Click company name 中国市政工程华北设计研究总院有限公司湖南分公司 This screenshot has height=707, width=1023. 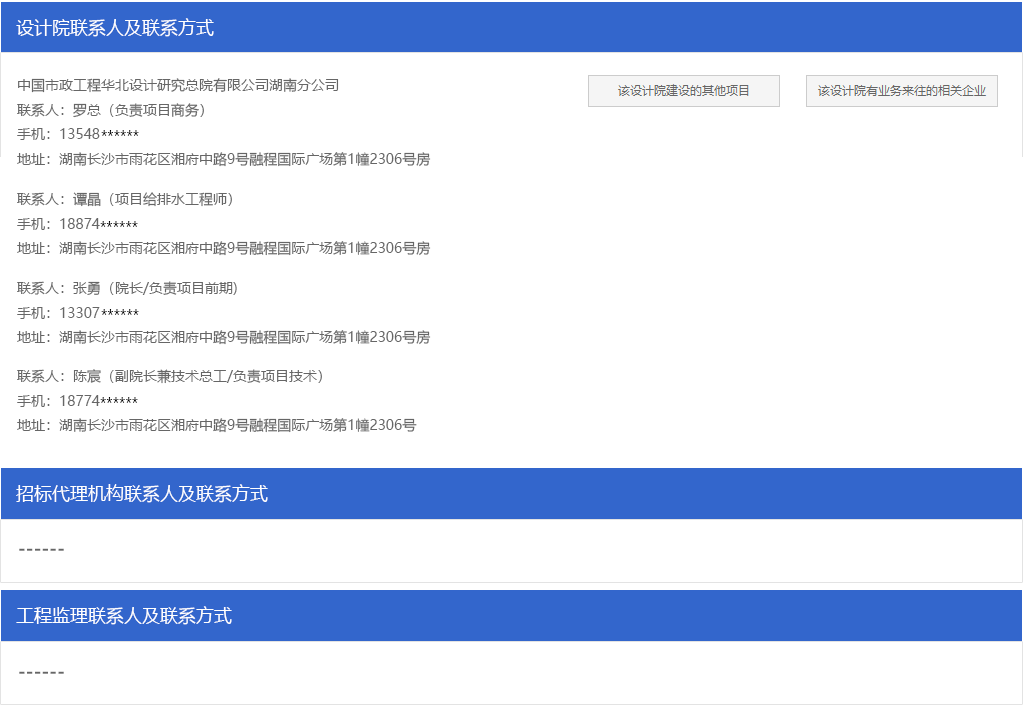coord(178,85)
